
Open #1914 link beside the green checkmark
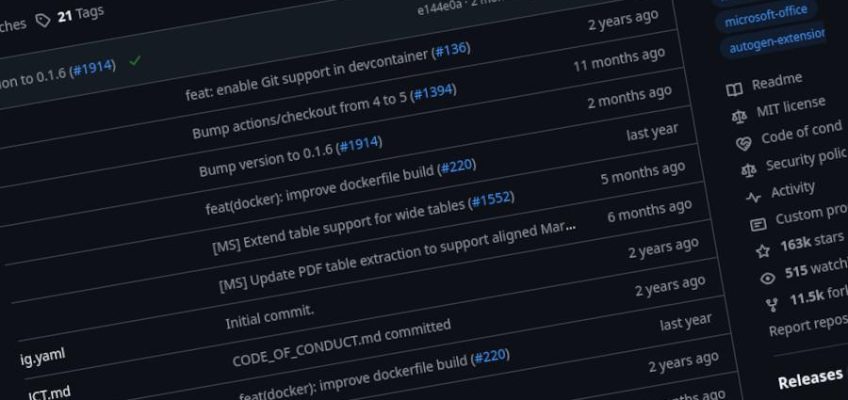93,68
